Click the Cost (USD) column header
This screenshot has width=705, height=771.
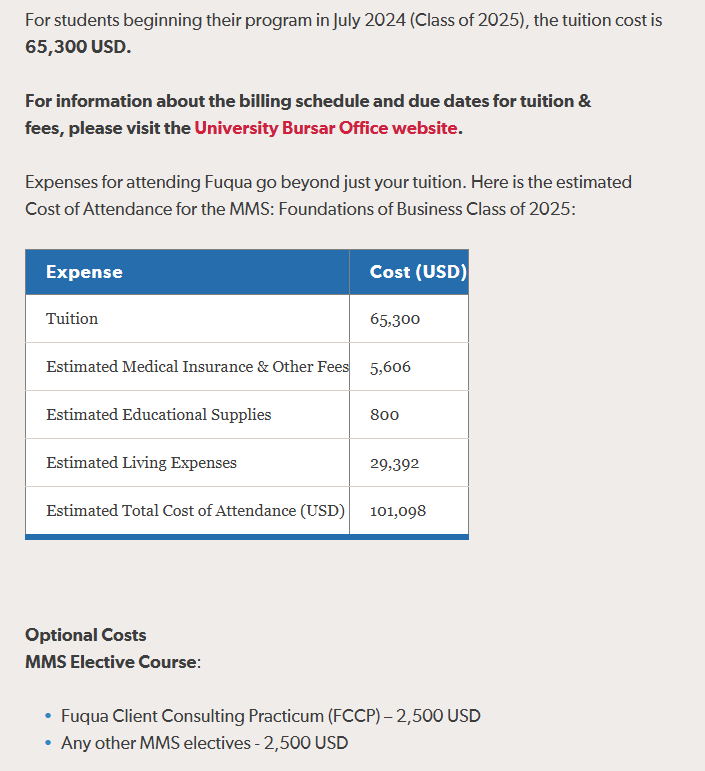pos(417,272)
